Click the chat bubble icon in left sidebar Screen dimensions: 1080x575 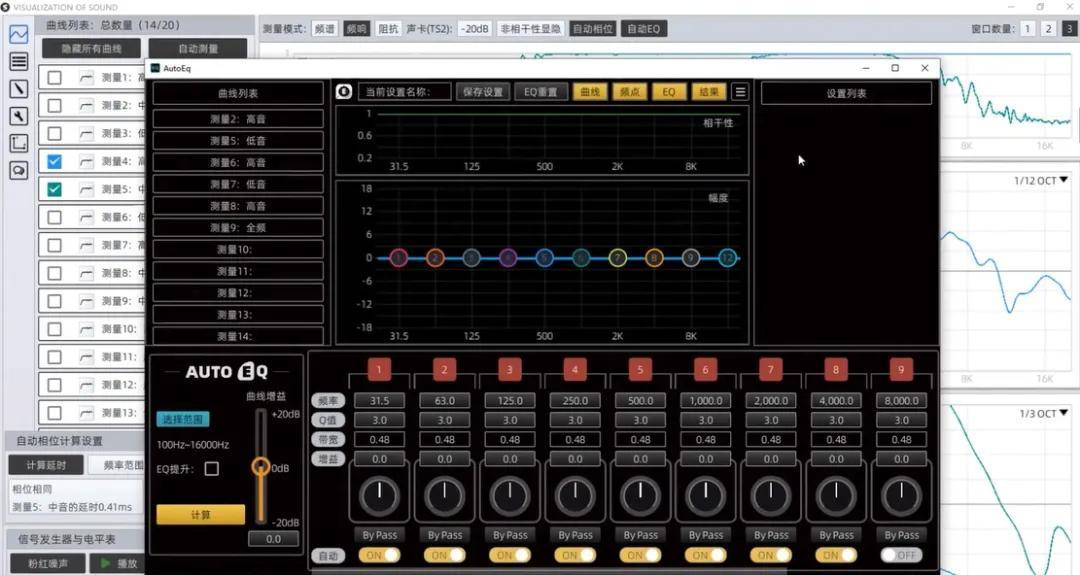coord(18,171)
